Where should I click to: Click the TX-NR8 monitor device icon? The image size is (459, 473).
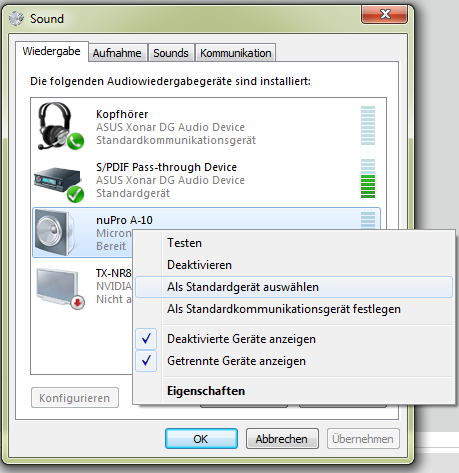point(60,289)
